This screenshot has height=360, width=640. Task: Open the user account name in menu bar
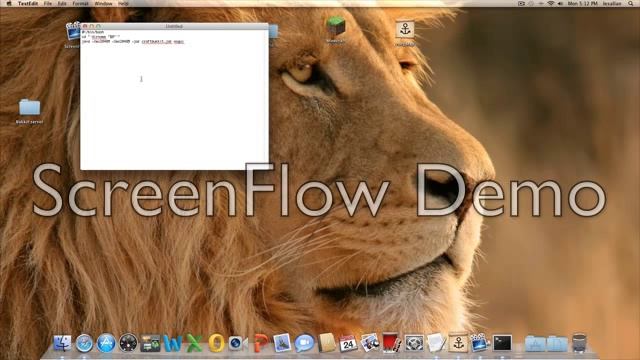[x=612, y=3]
